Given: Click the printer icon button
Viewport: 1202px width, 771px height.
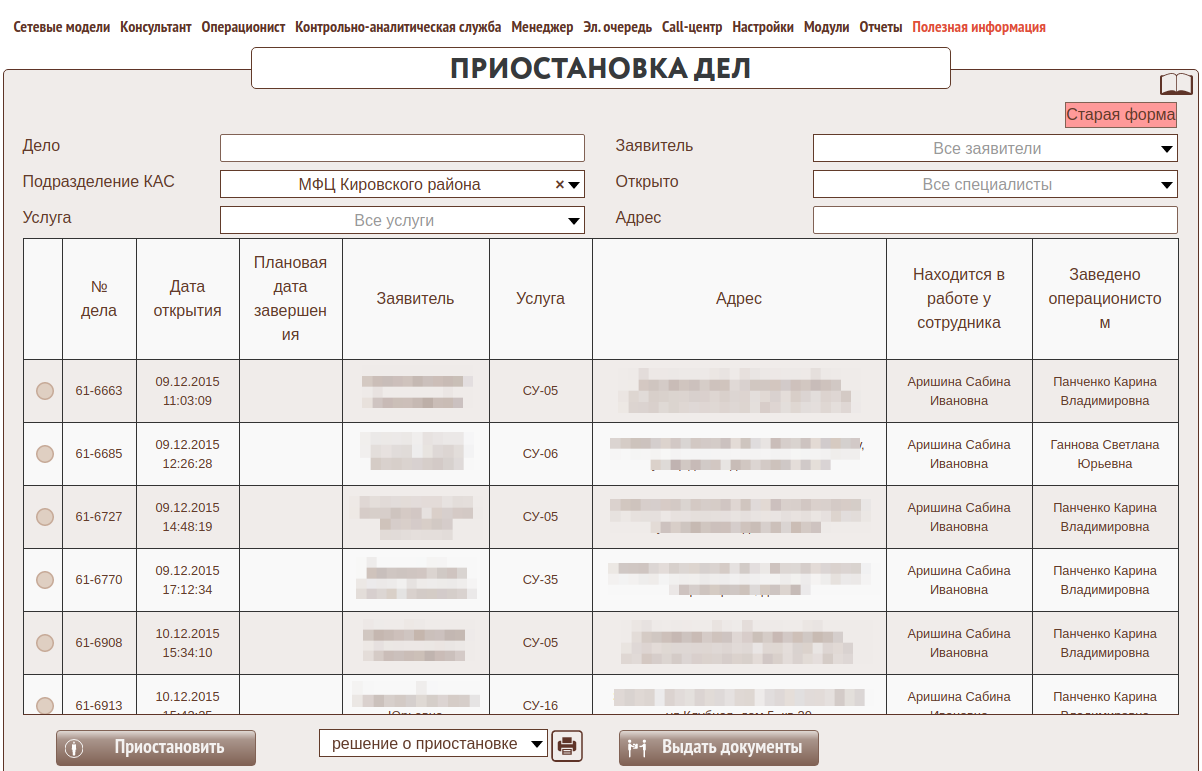Looking at the screenshot, I should pos(567,745).
